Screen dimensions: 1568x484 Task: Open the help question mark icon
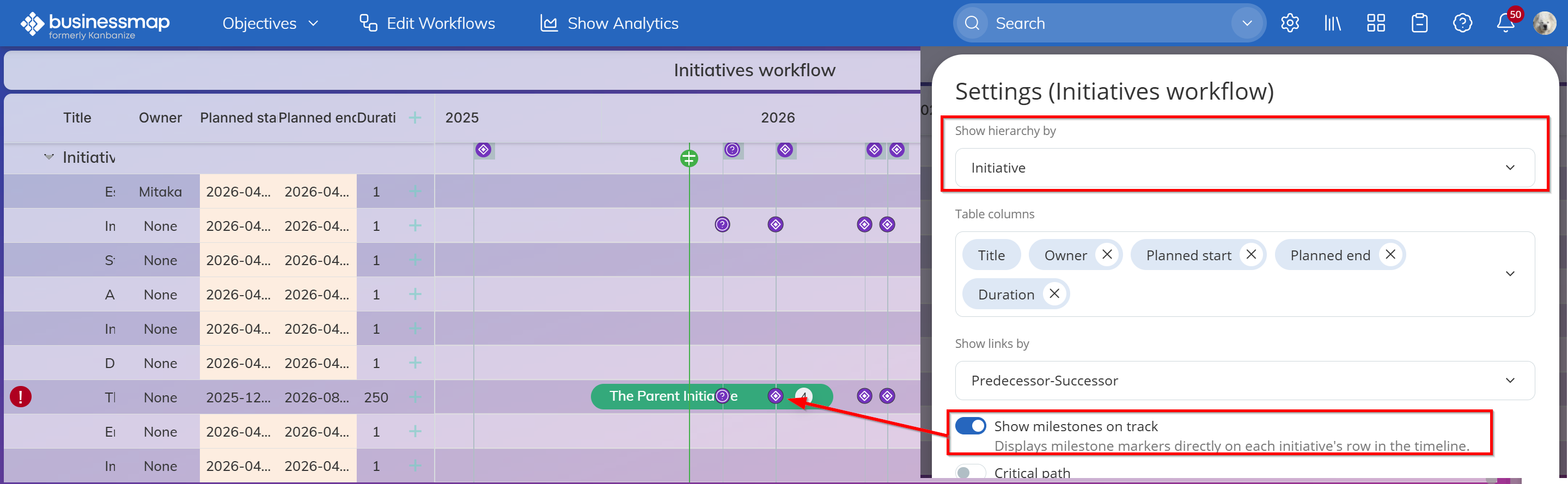click(1462, 23)
